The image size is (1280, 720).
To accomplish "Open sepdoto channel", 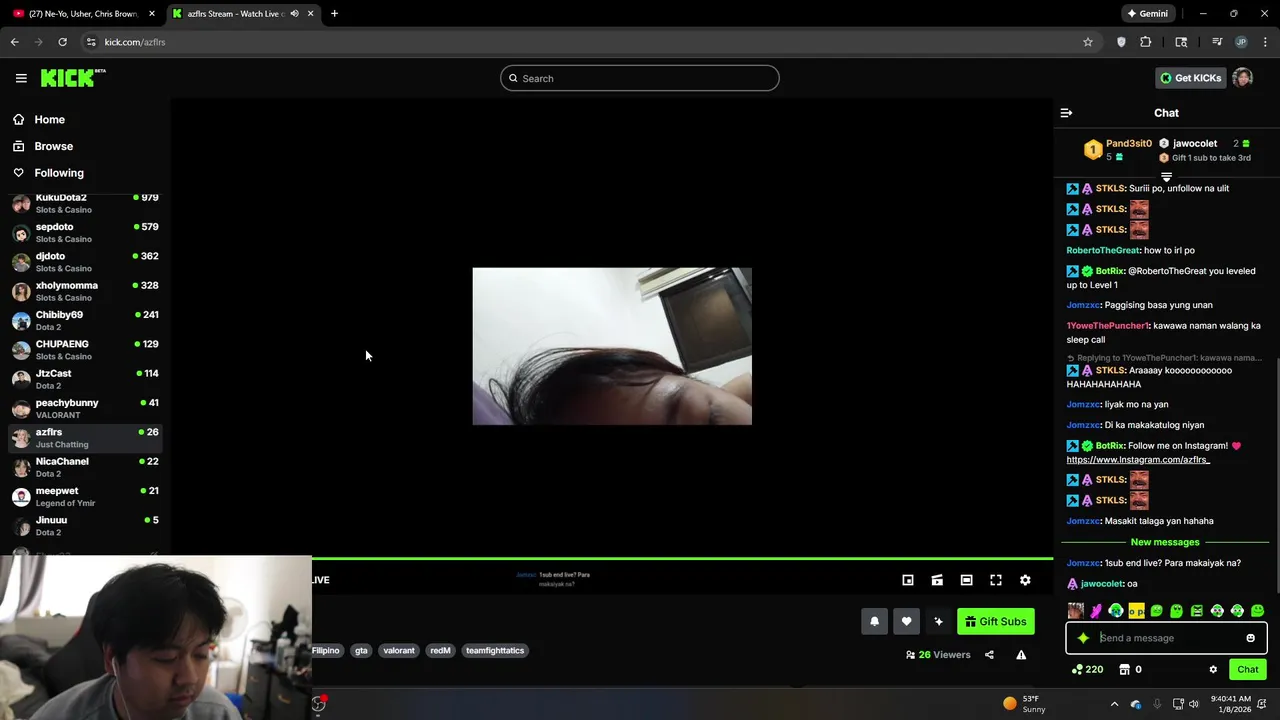I will click(85, 233).
